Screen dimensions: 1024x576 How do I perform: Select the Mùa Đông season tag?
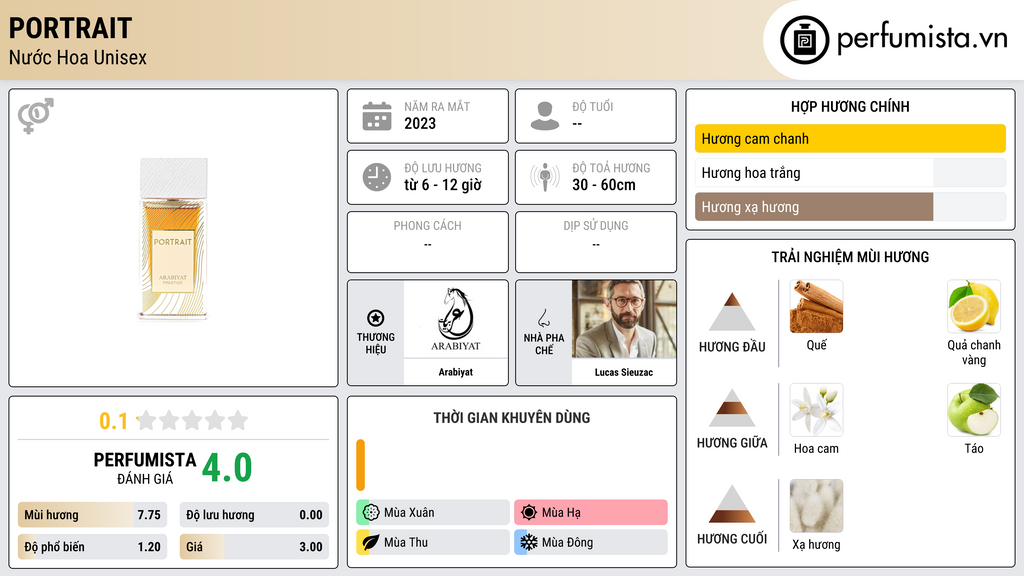(591, 542)
